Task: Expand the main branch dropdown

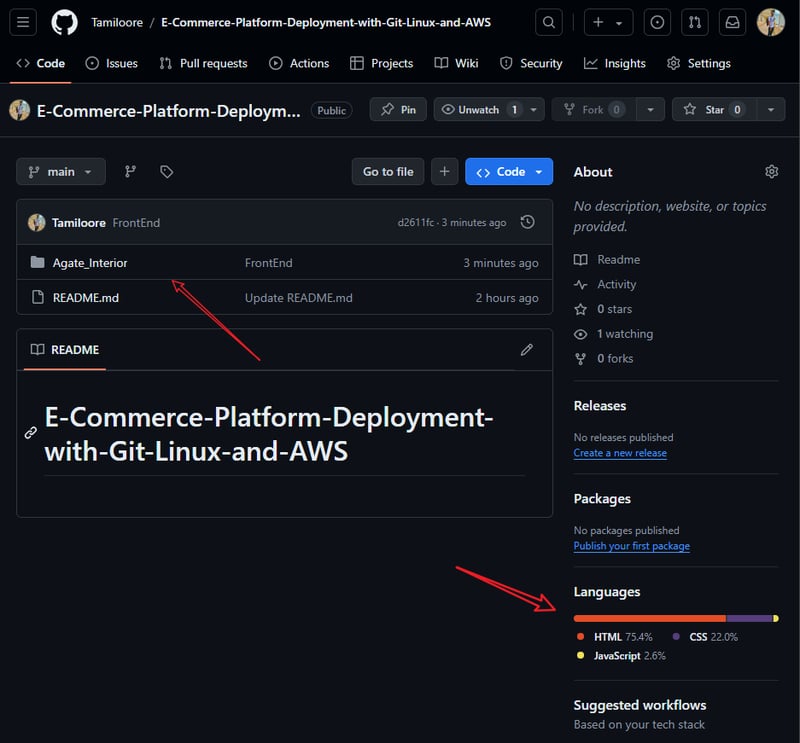Action: pyautogui.click(x=61, y=172)
